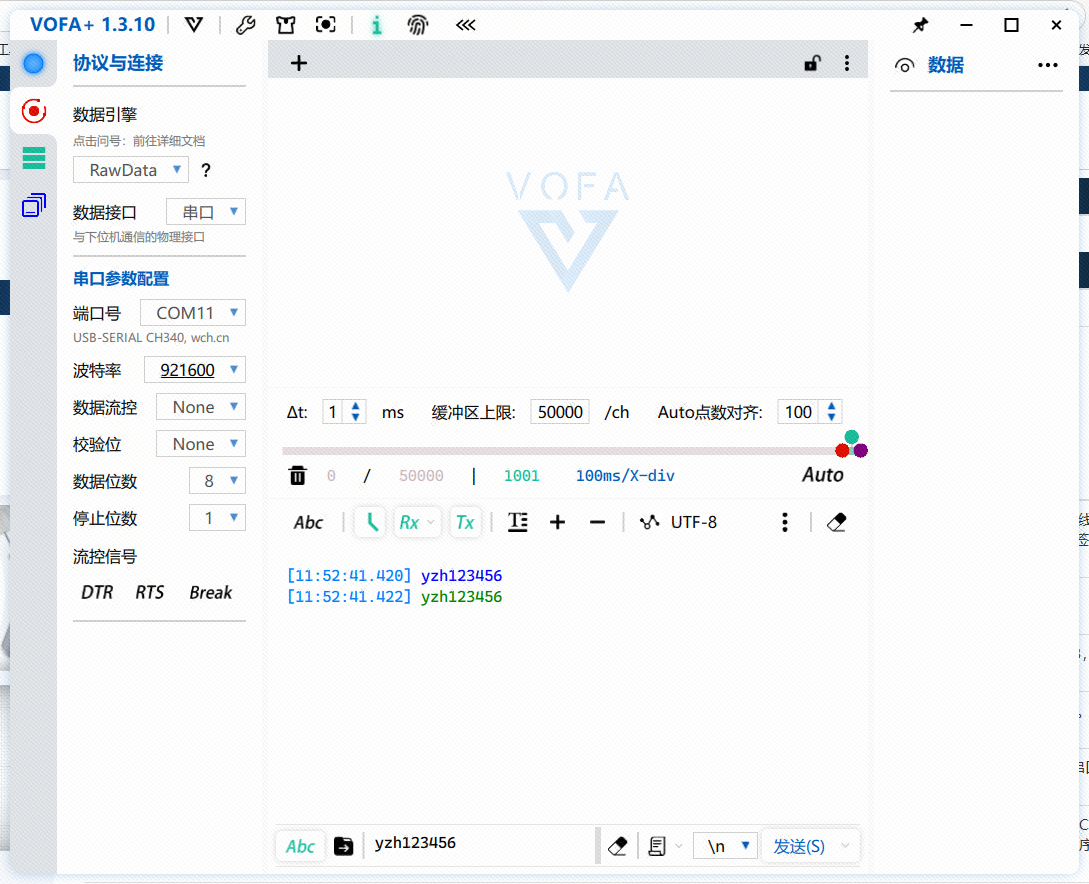This screenshot has height=884, width=1089.
Task: Toggle the Tx display filter
Action: click(465, 521)
